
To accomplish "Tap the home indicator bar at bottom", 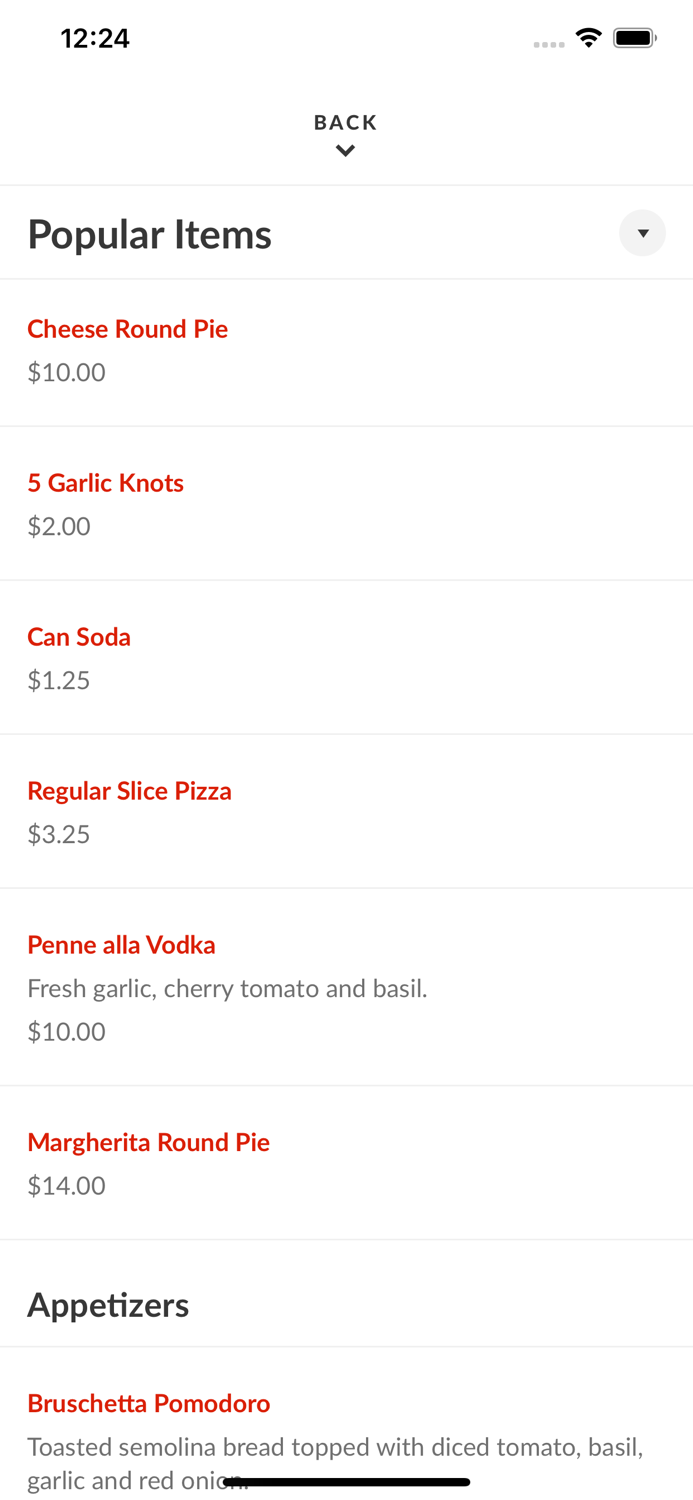I will pos(346,1480).
